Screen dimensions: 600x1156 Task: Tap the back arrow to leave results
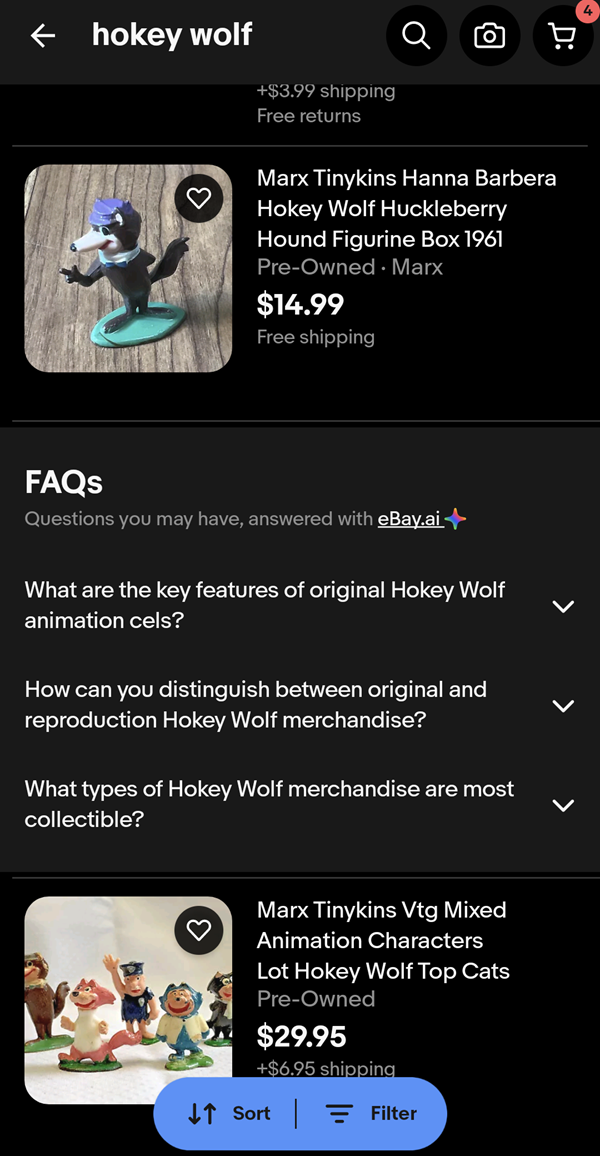pos(42,35)
